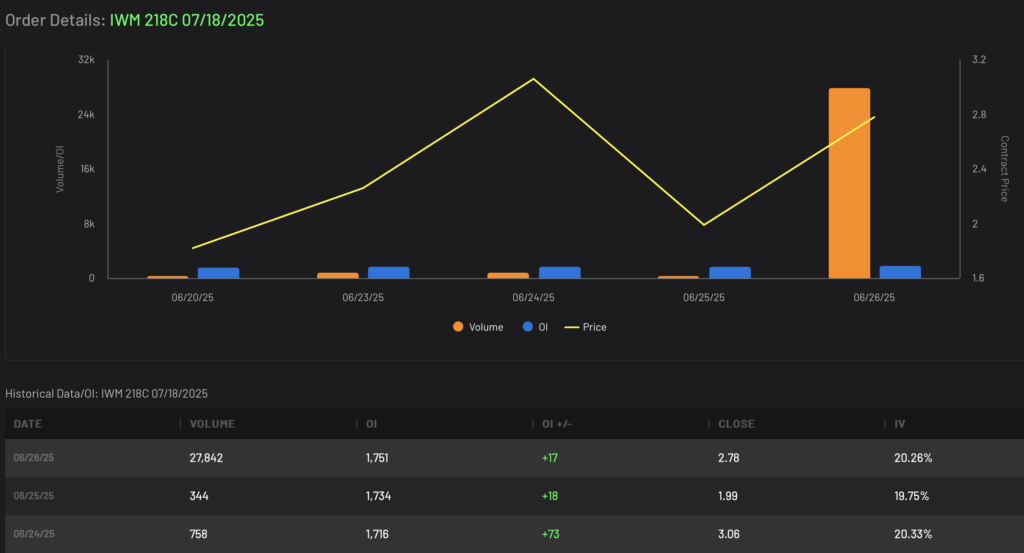The image size is (1024, 553).
Task: Select the volume value 758
Action: click(199, 533)
